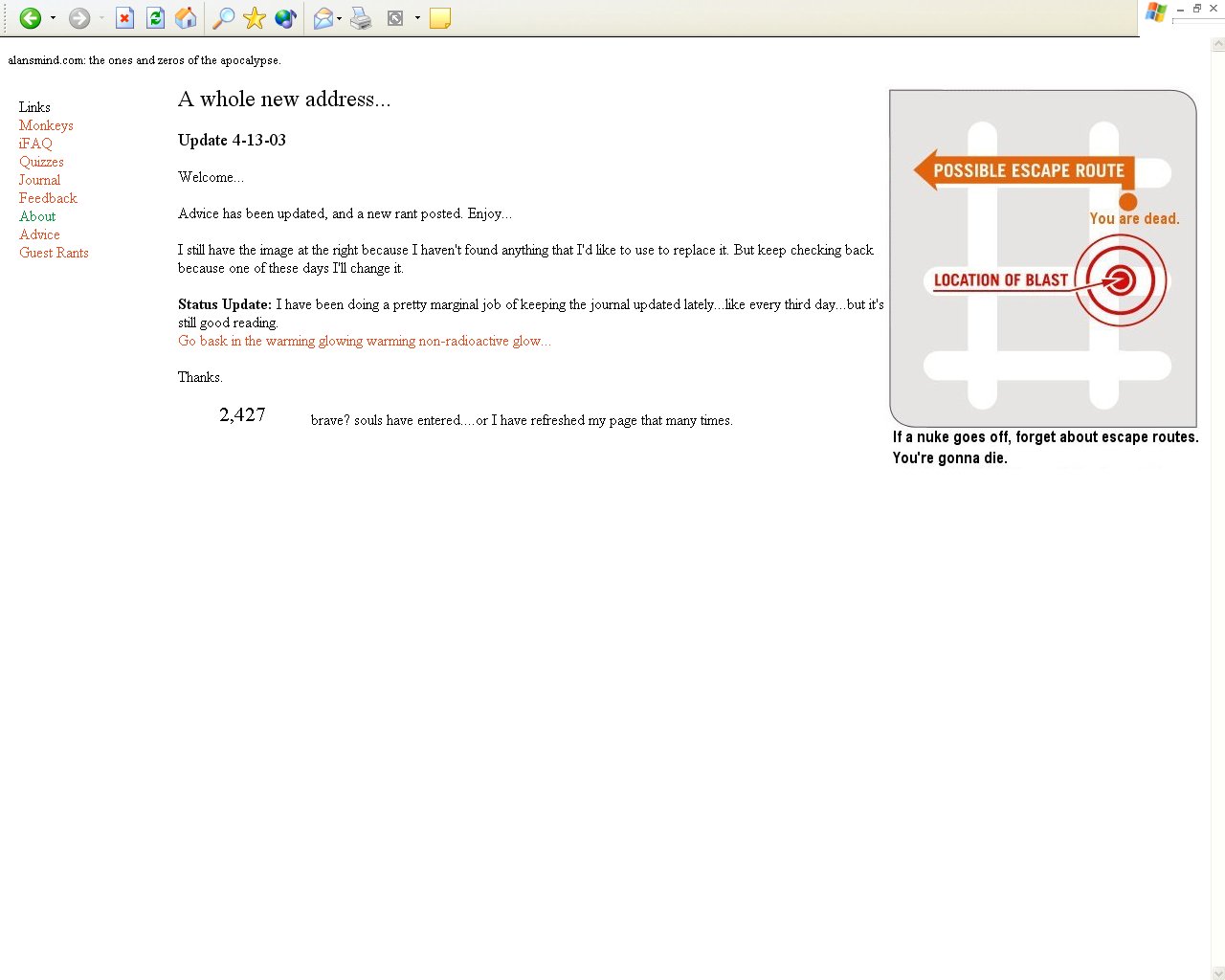The height and width of the screenshot is (980, 1225).
Task: Expand the dropdown arrow beside fullscreen icon
Action: click(x=417, y=18)
